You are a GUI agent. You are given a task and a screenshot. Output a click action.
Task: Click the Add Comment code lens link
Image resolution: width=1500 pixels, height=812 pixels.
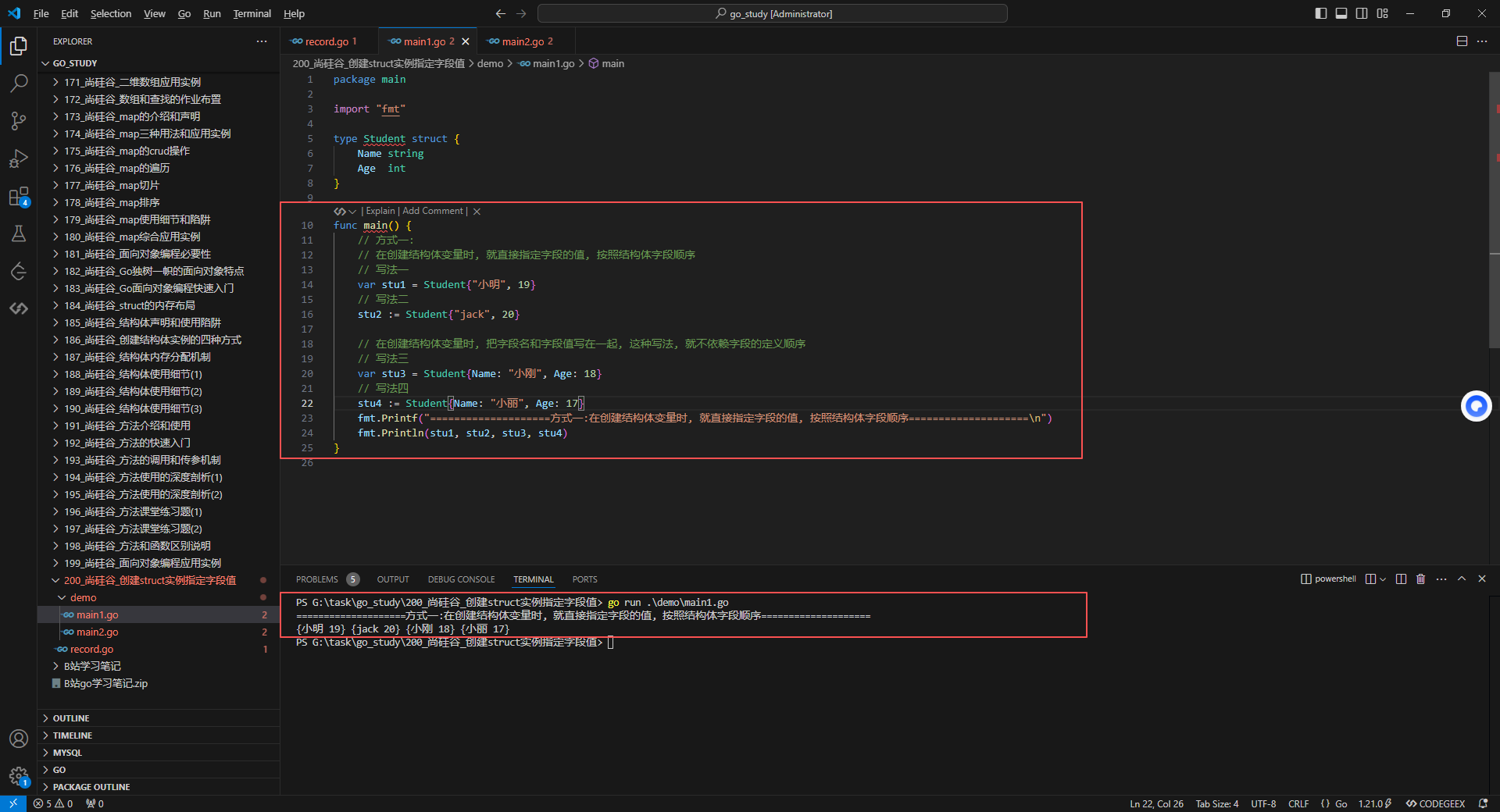433,211
